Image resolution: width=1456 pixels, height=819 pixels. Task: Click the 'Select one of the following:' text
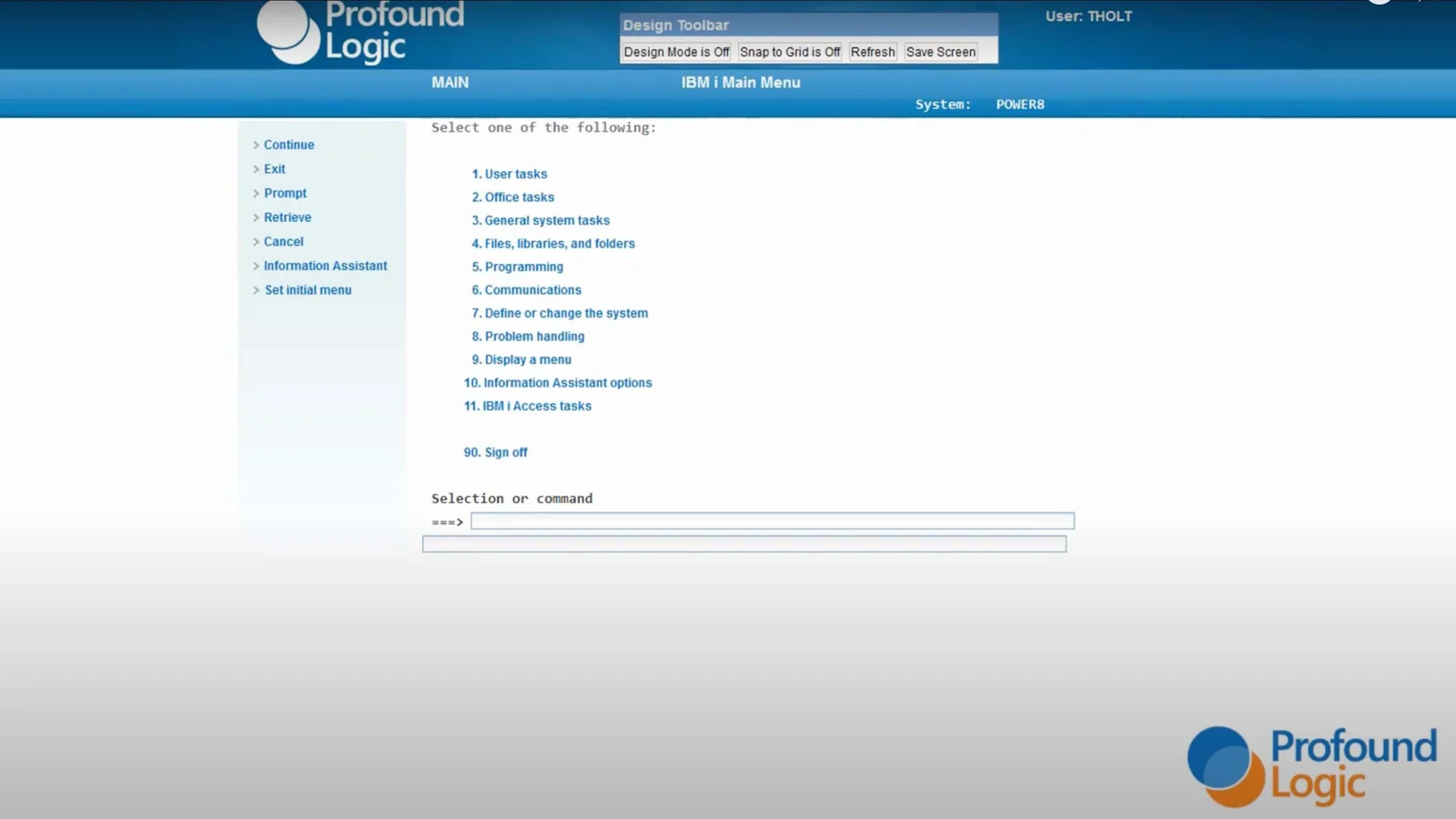(543, 128)
